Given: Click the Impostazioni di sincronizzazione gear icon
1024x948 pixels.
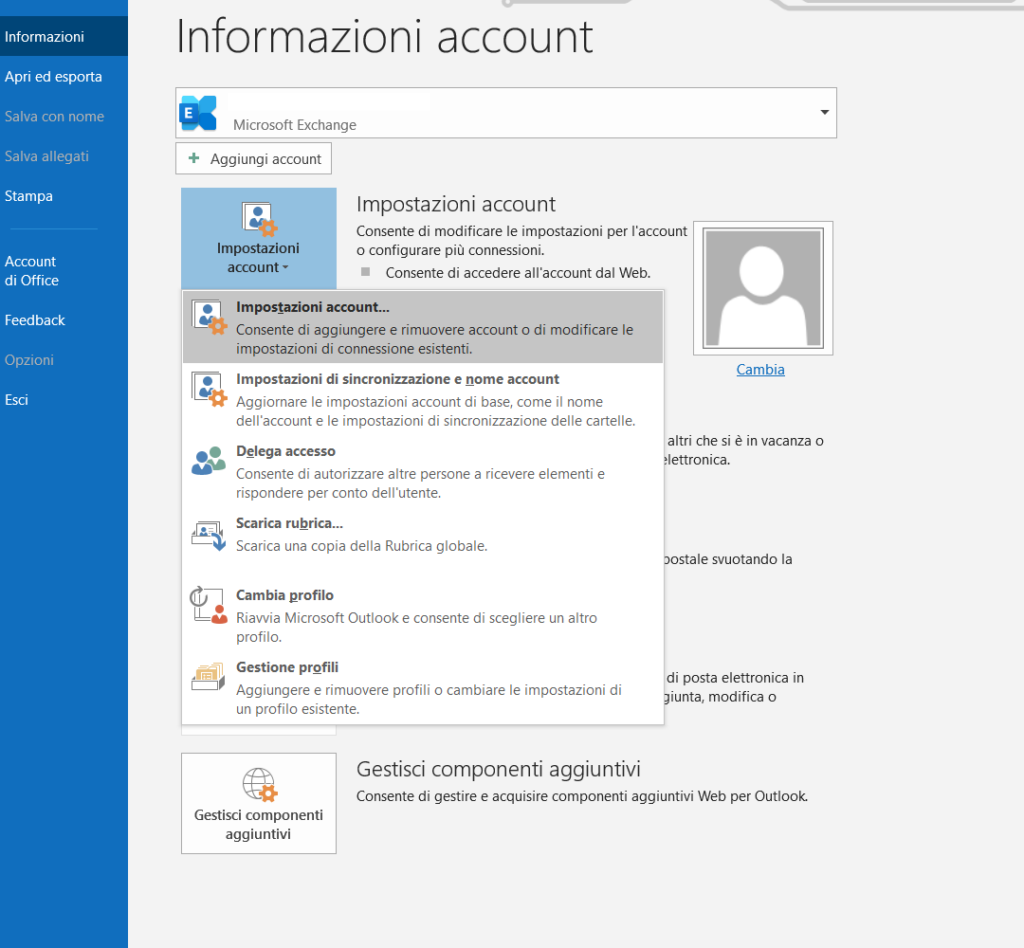Looking at the screenshot, I should [x=208, y=390].
